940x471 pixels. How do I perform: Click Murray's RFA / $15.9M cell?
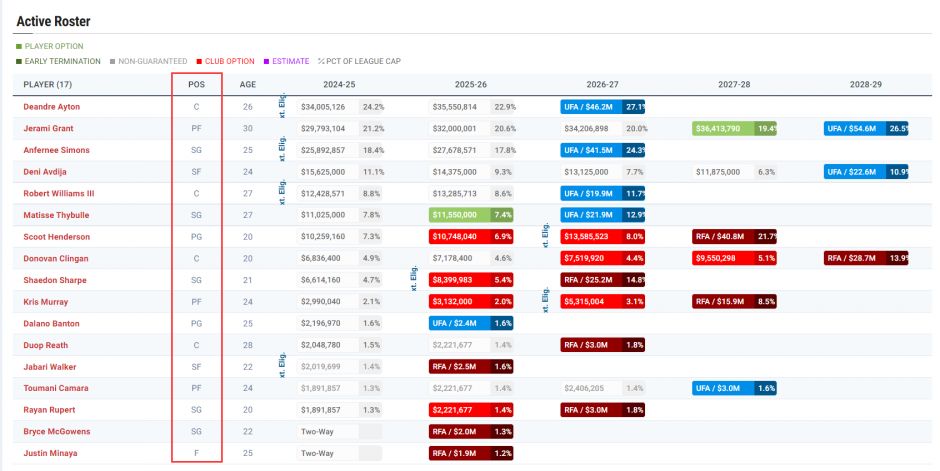click(734, 302)
